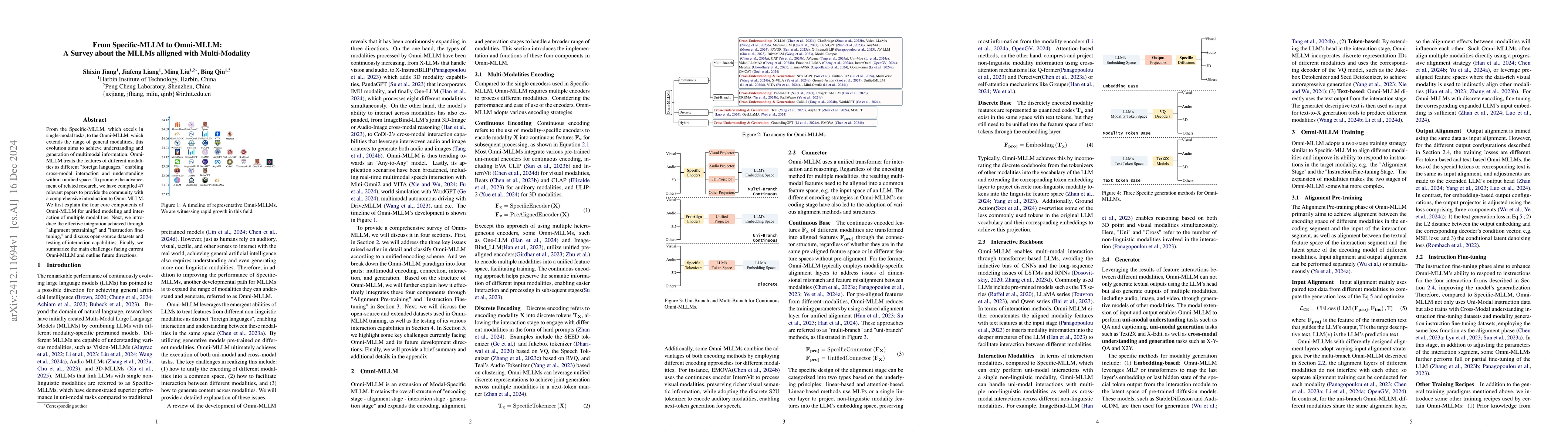The height and width of the screenshot is (444, 1568).
Task: Open the Figure 2 taxonomy diagram
Action: point(784,83)
